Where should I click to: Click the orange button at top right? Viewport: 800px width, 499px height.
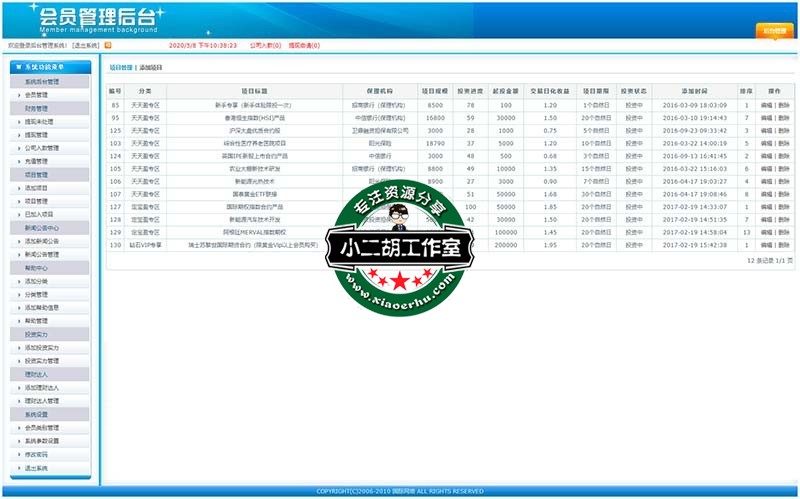click(773, 31)
